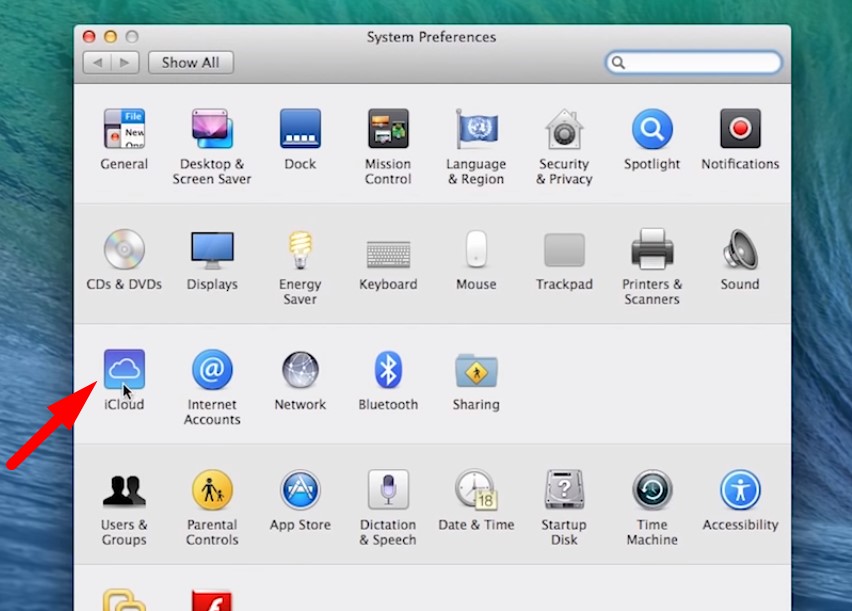Open iCloud preferences pane
Image resolution: width=852 pixels, height=611 pixels.
coord(124,370)
